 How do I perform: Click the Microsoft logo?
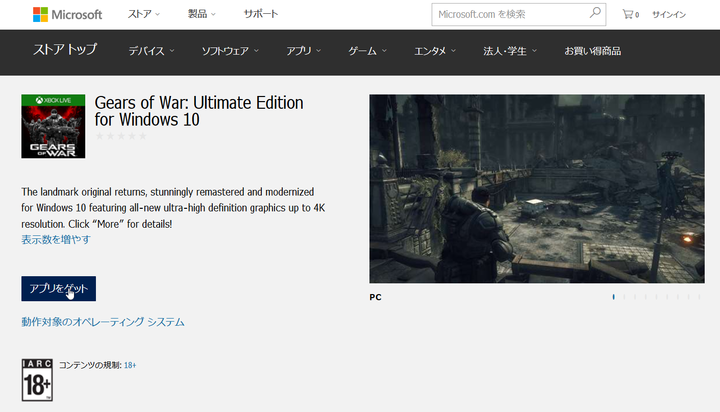pos(68,15)
